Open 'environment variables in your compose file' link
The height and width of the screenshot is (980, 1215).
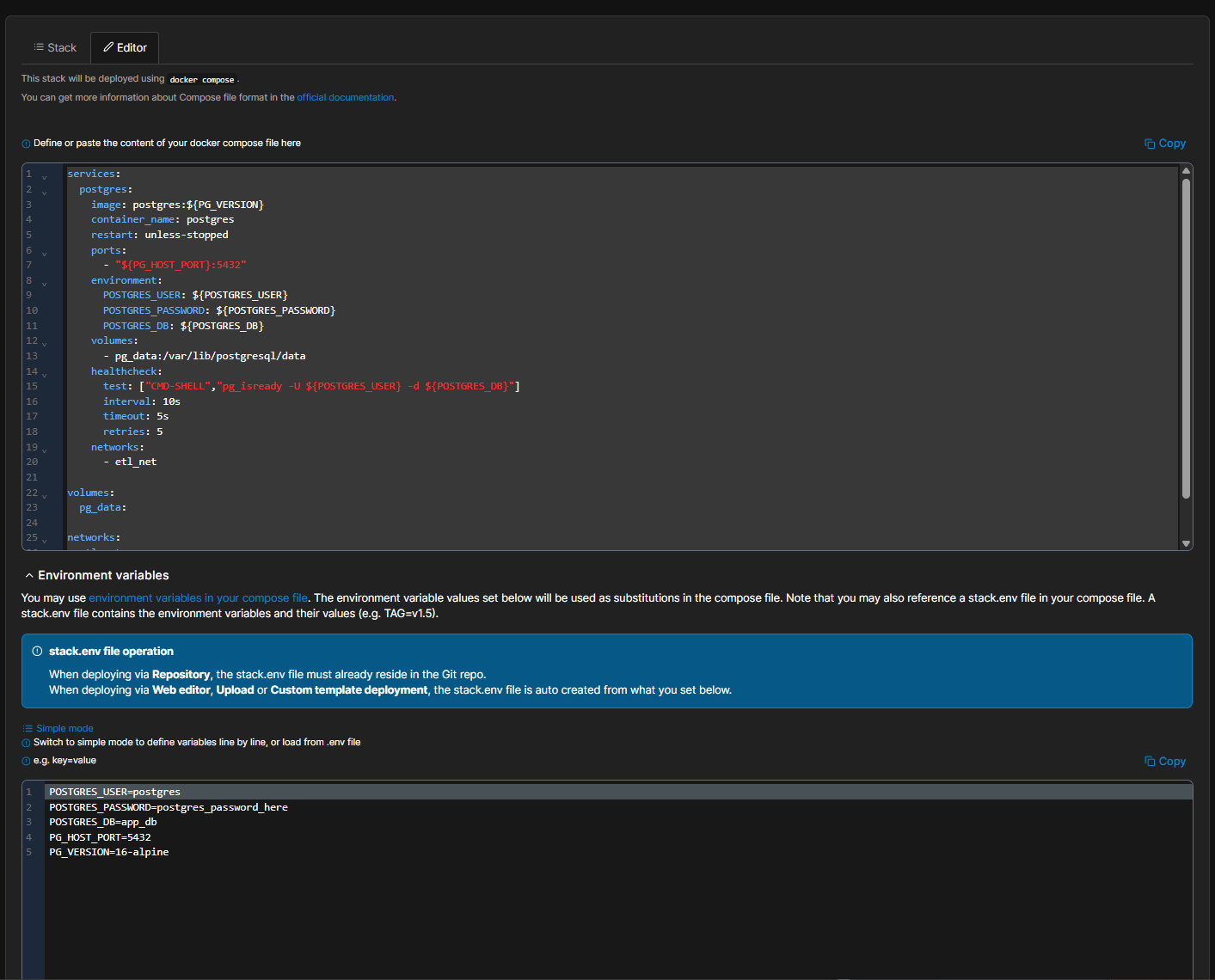198,598
